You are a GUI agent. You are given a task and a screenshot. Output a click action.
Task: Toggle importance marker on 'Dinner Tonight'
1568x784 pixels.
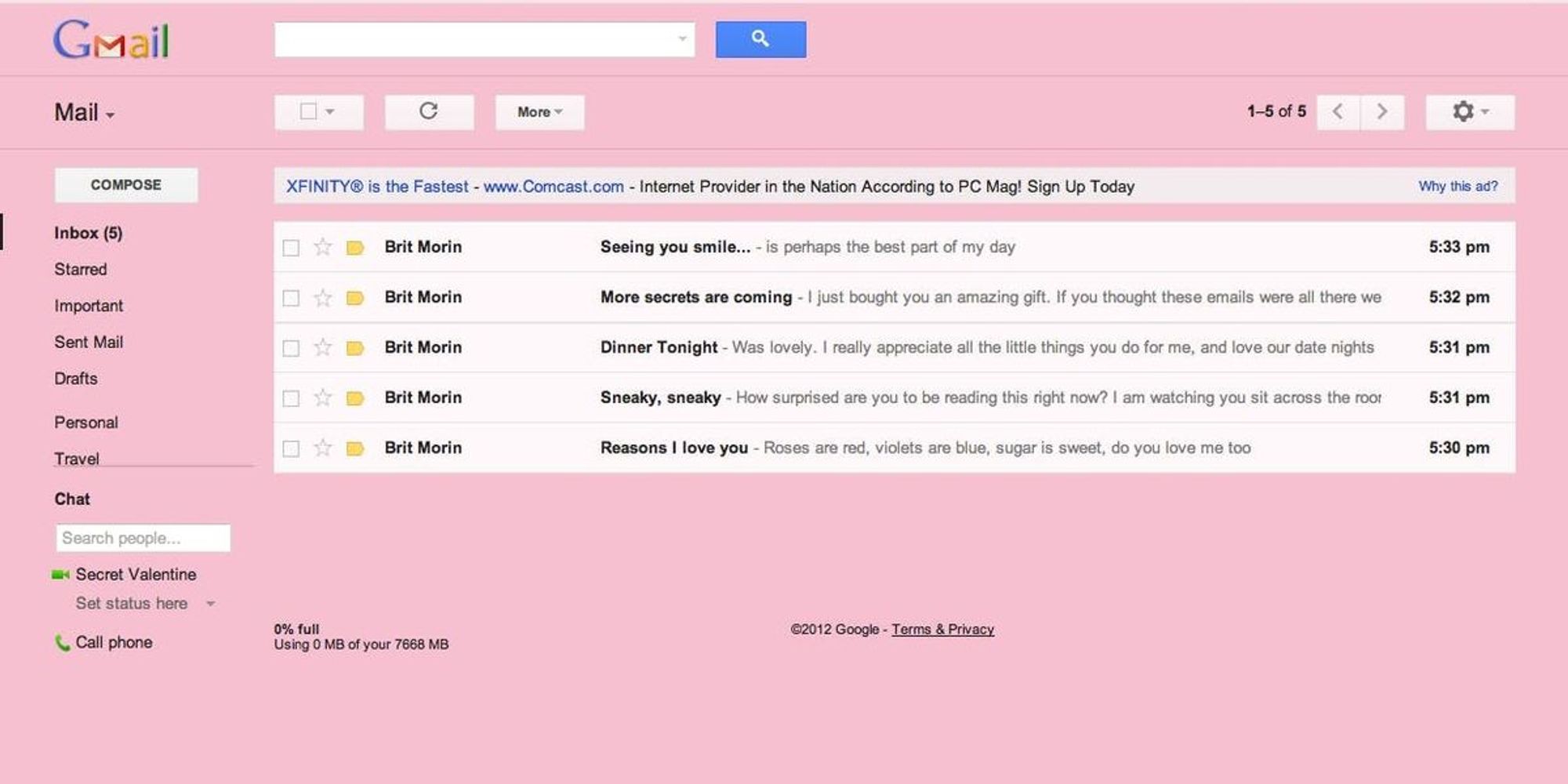tap(355, 348)
